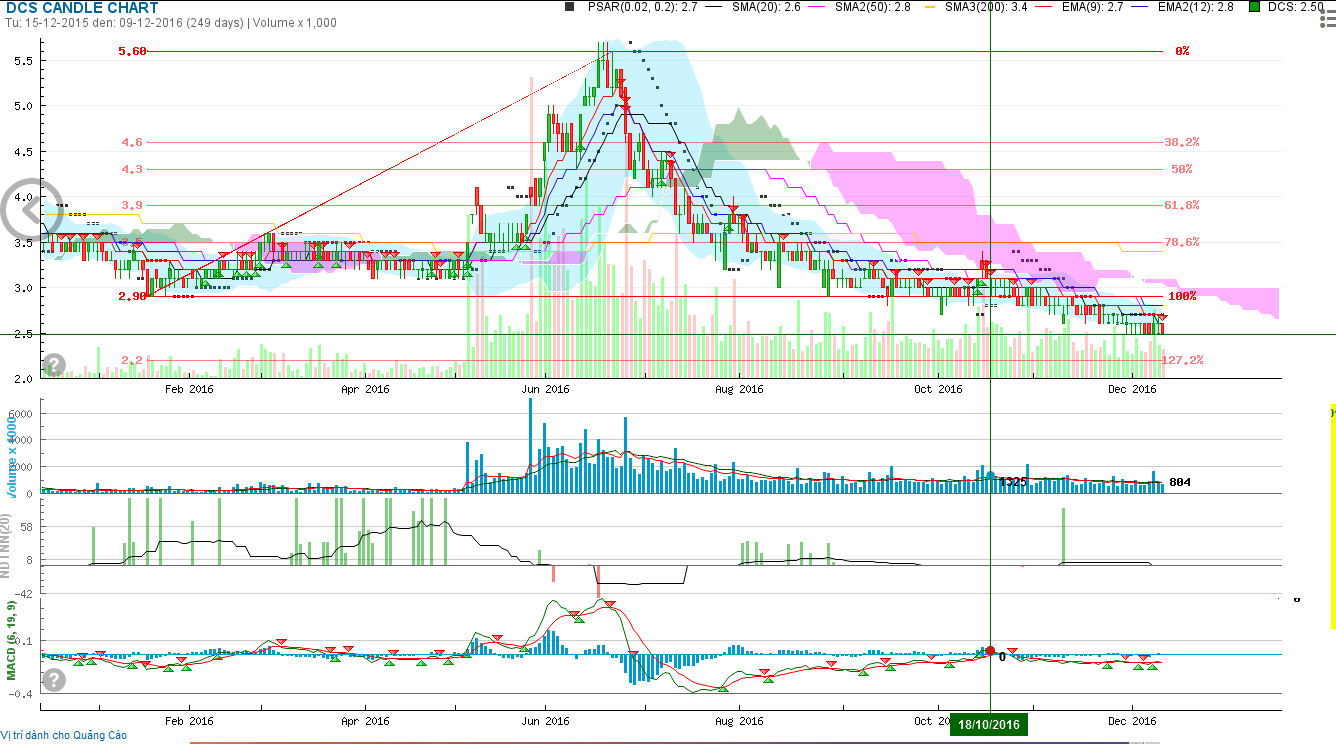Click the 50% Fibonacci level label
1336x744 pixels.
[x=1182, y=169]
